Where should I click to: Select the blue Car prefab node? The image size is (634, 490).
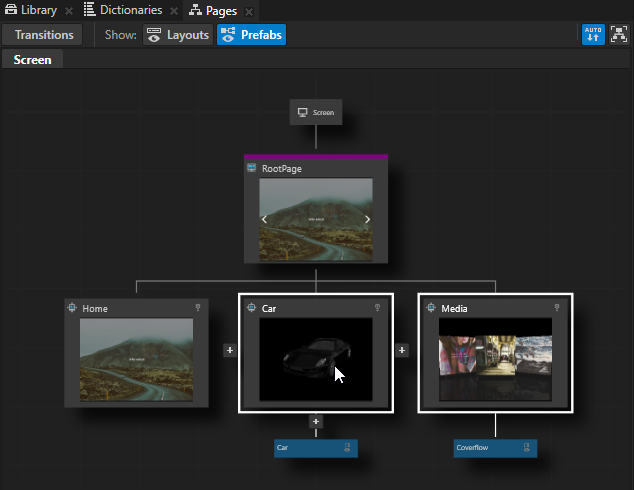[x=316, y=448]
